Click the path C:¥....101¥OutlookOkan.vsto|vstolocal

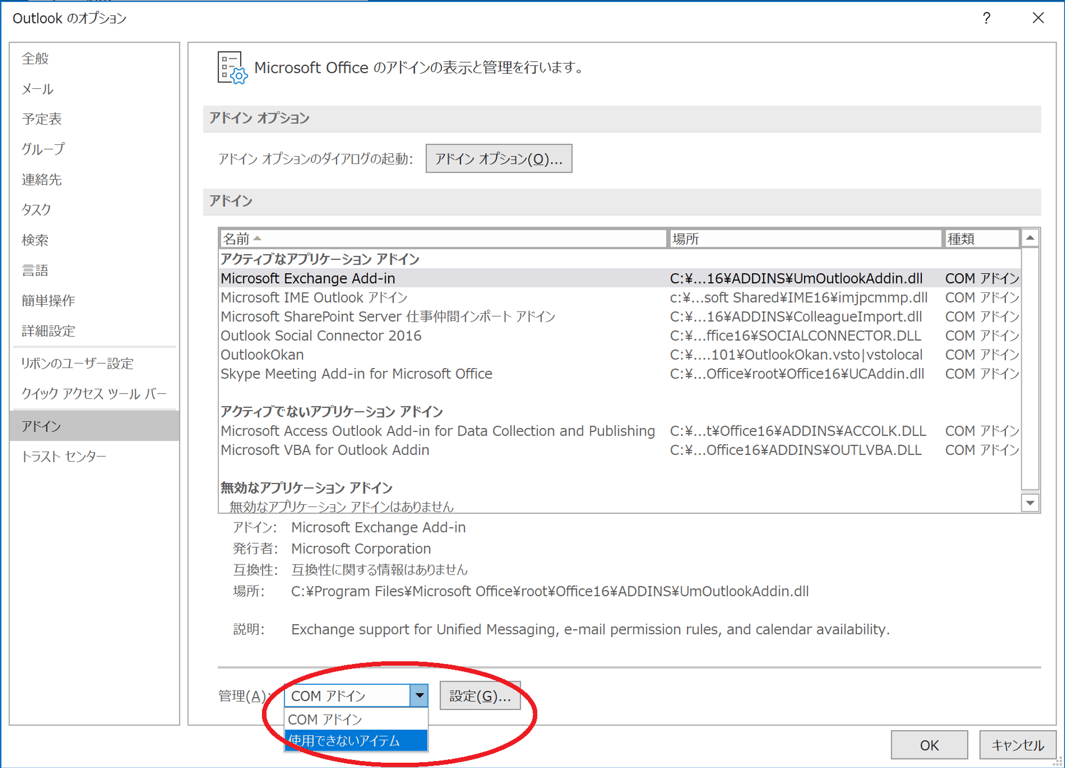tap(796, 354)
